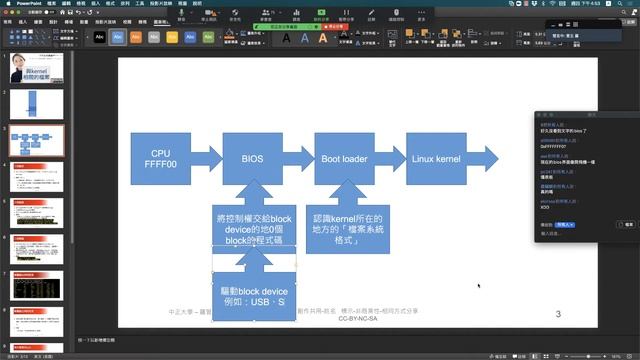Image resolution: width=640 pixels, height=360 pixels.
Task: Open the Transitions ribbon tab
Action: (x=69, y=22)
